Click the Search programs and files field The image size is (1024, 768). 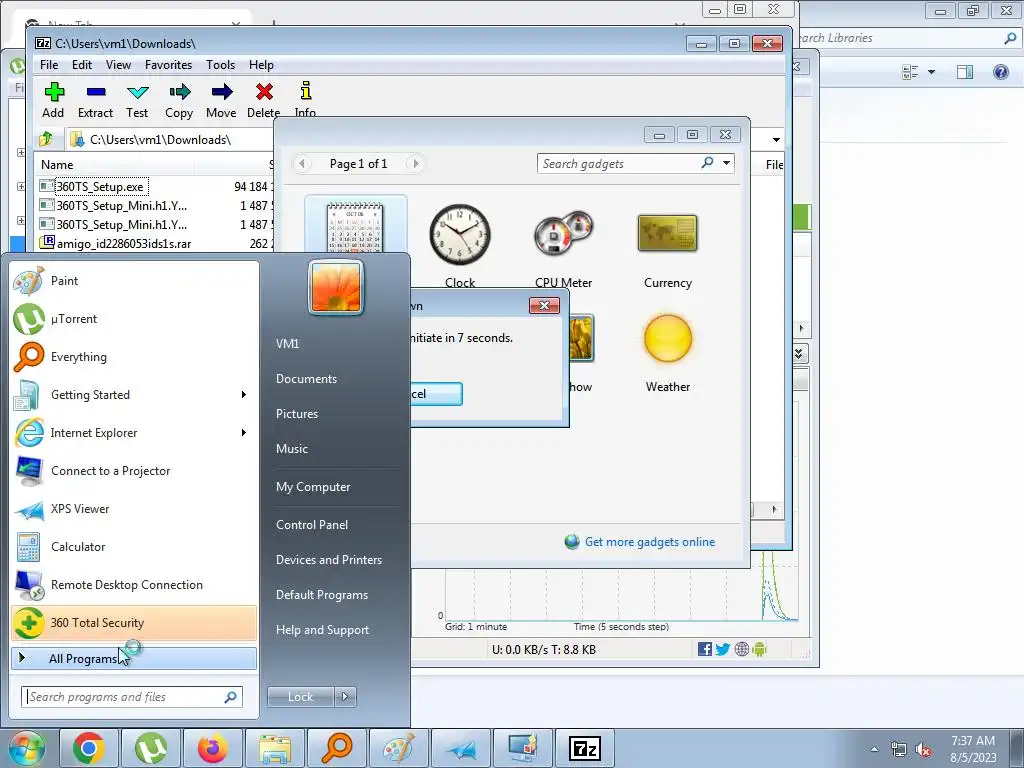pos(132,697)
